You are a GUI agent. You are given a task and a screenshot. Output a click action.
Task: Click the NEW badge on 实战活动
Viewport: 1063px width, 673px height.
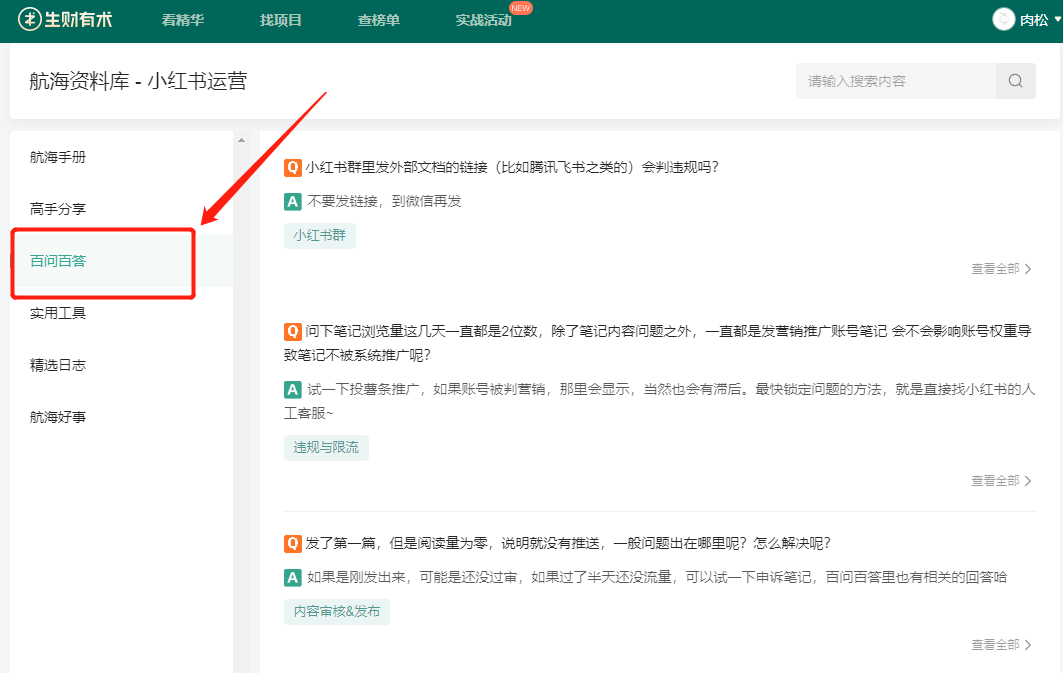click(x=521, y=8)
